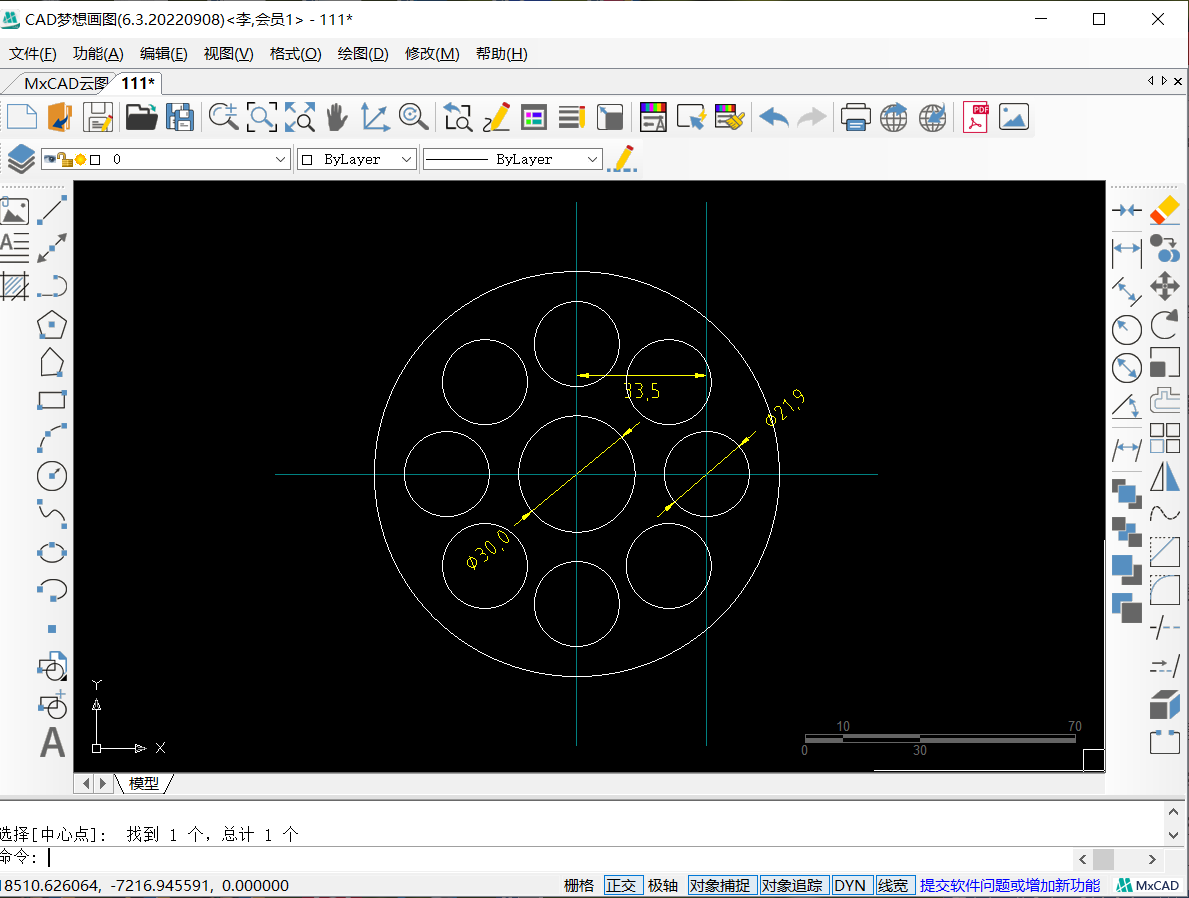Select the ⌀30.0 dimension text in drawing
Viewport: 1189px width, 898px height.
point(488,548)
